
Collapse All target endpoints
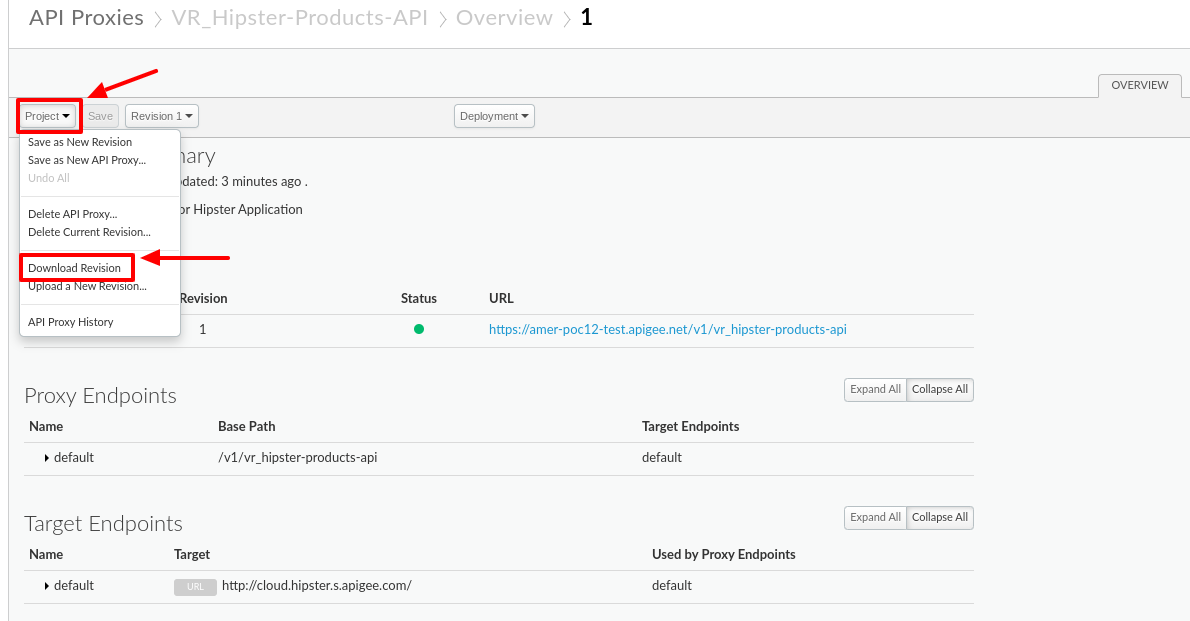940,518
